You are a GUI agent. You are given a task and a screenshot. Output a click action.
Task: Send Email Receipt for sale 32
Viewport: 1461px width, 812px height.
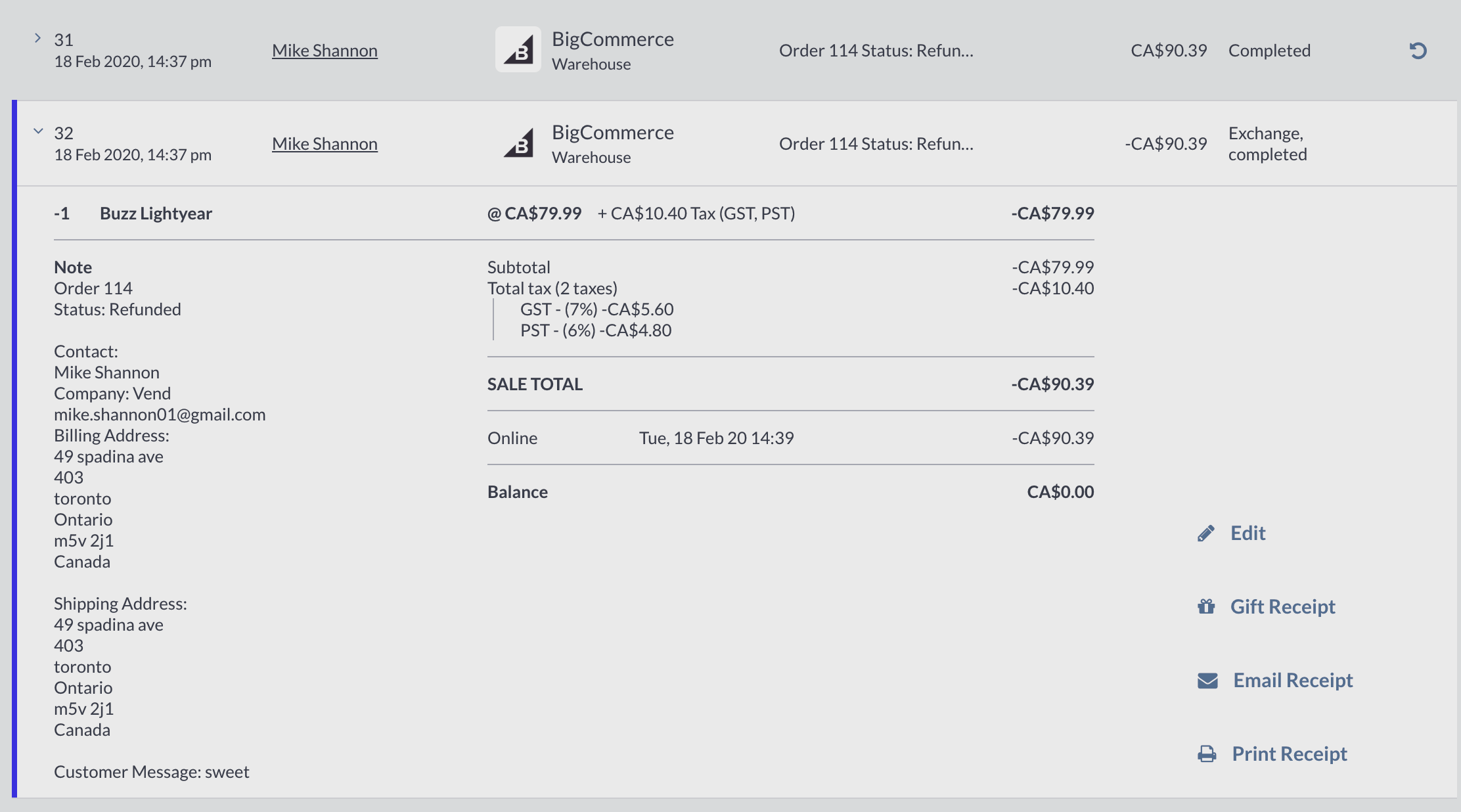[1293, 680]
